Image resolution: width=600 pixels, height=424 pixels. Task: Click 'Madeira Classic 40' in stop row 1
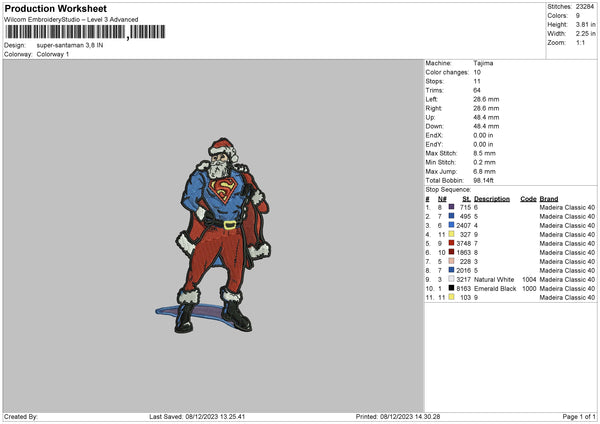pos(567,207)
